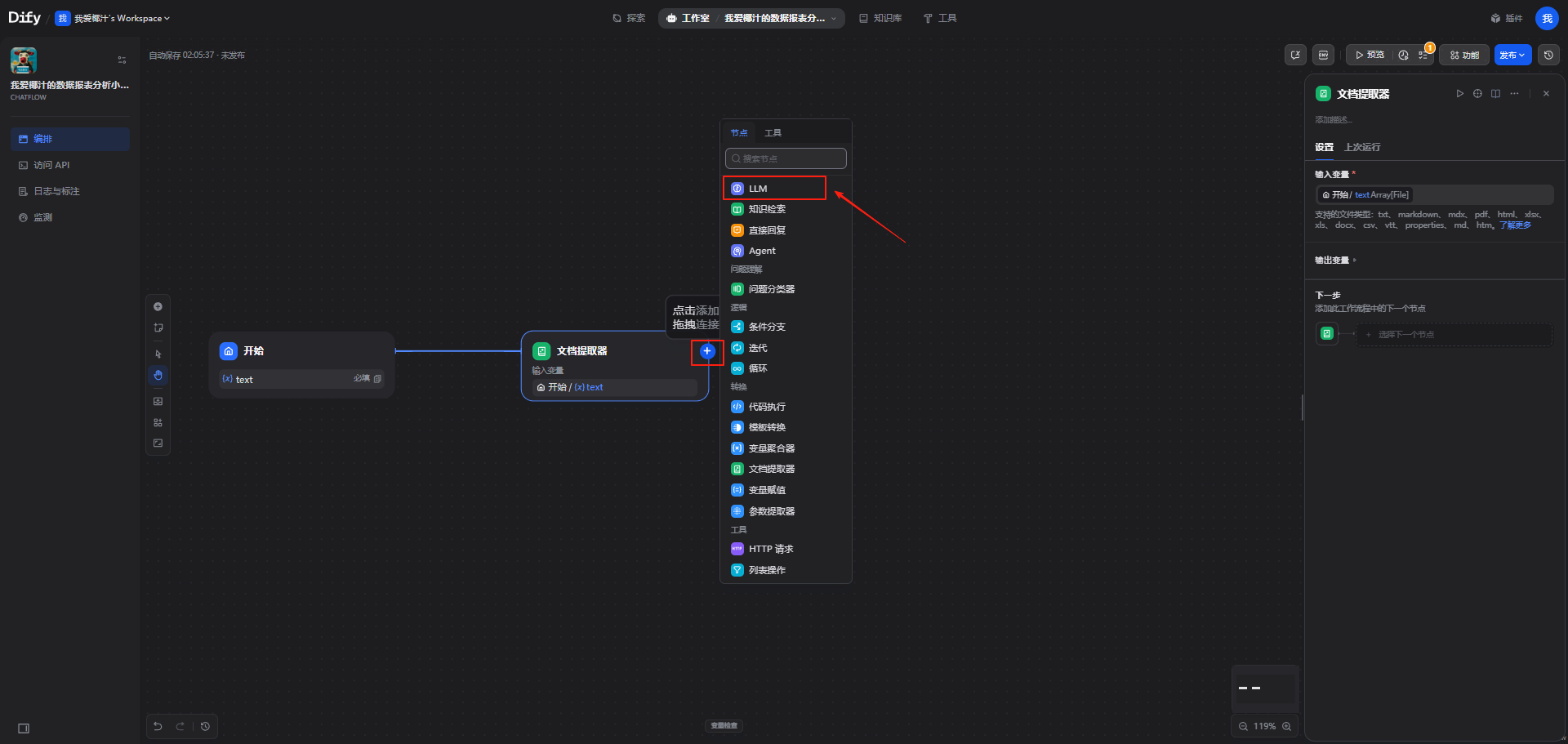Run this step with panel play icon
The image size is (1568, 744).
1459,94
